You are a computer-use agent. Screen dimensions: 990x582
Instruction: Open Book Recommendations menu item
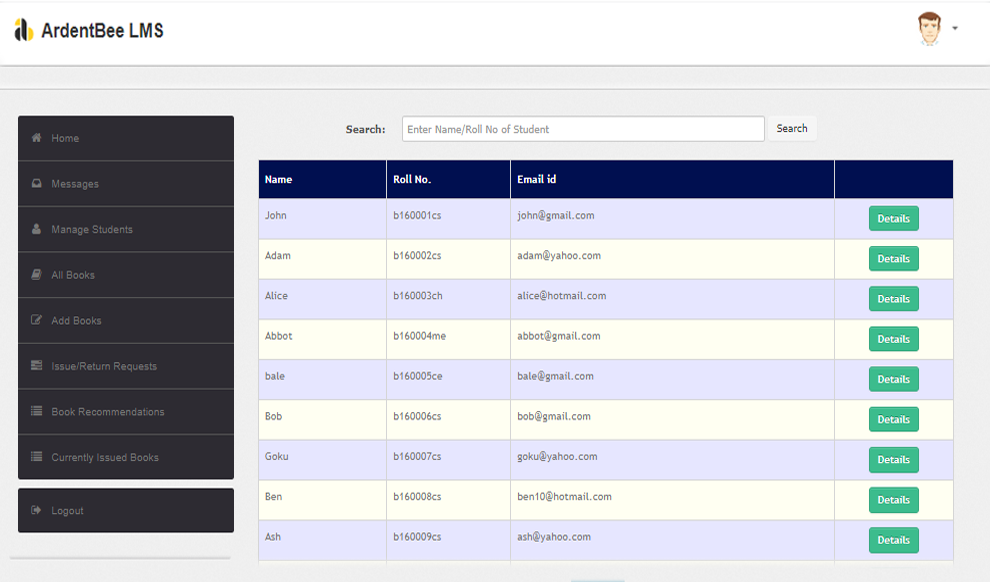[107, 412]
